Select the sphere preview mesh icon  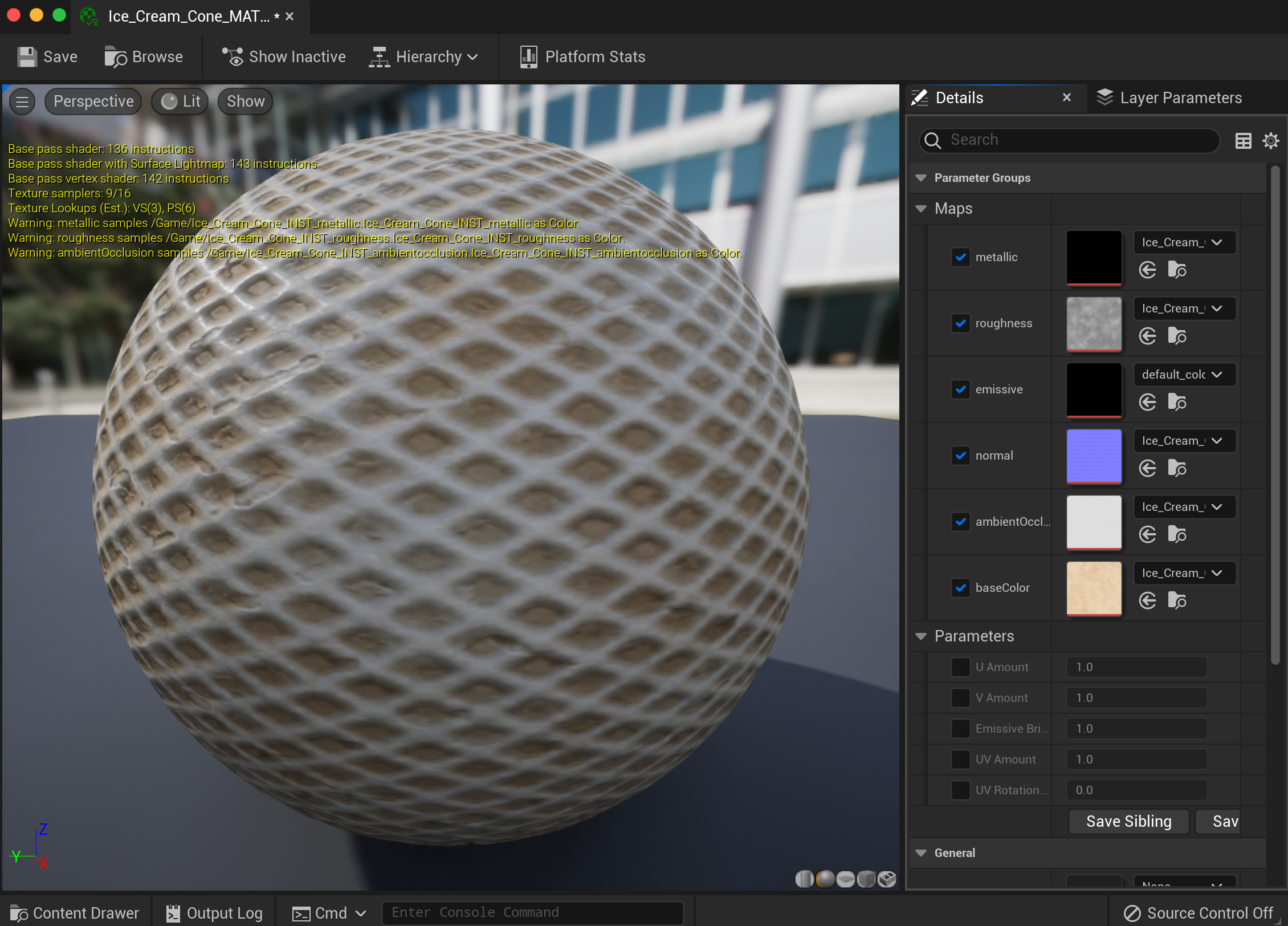pos(825,879)
